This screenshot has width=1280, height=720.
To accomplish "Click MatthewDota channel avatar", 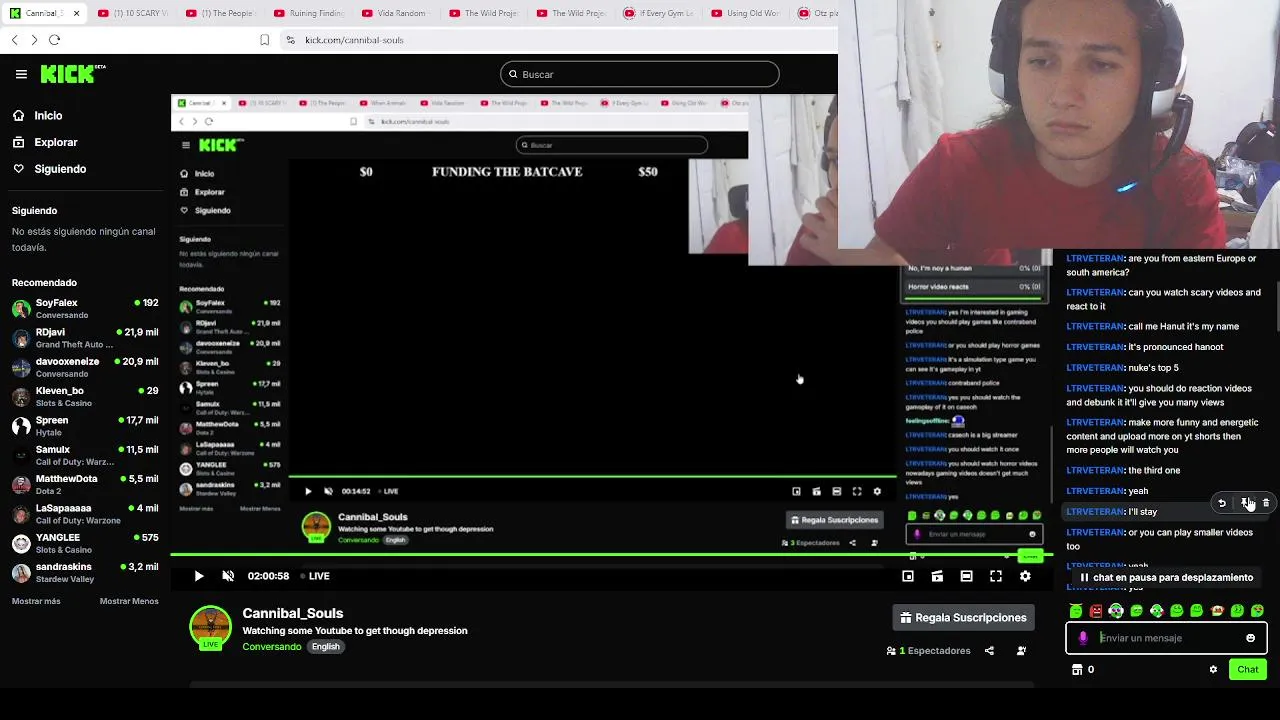I will [x=21, y=485].
